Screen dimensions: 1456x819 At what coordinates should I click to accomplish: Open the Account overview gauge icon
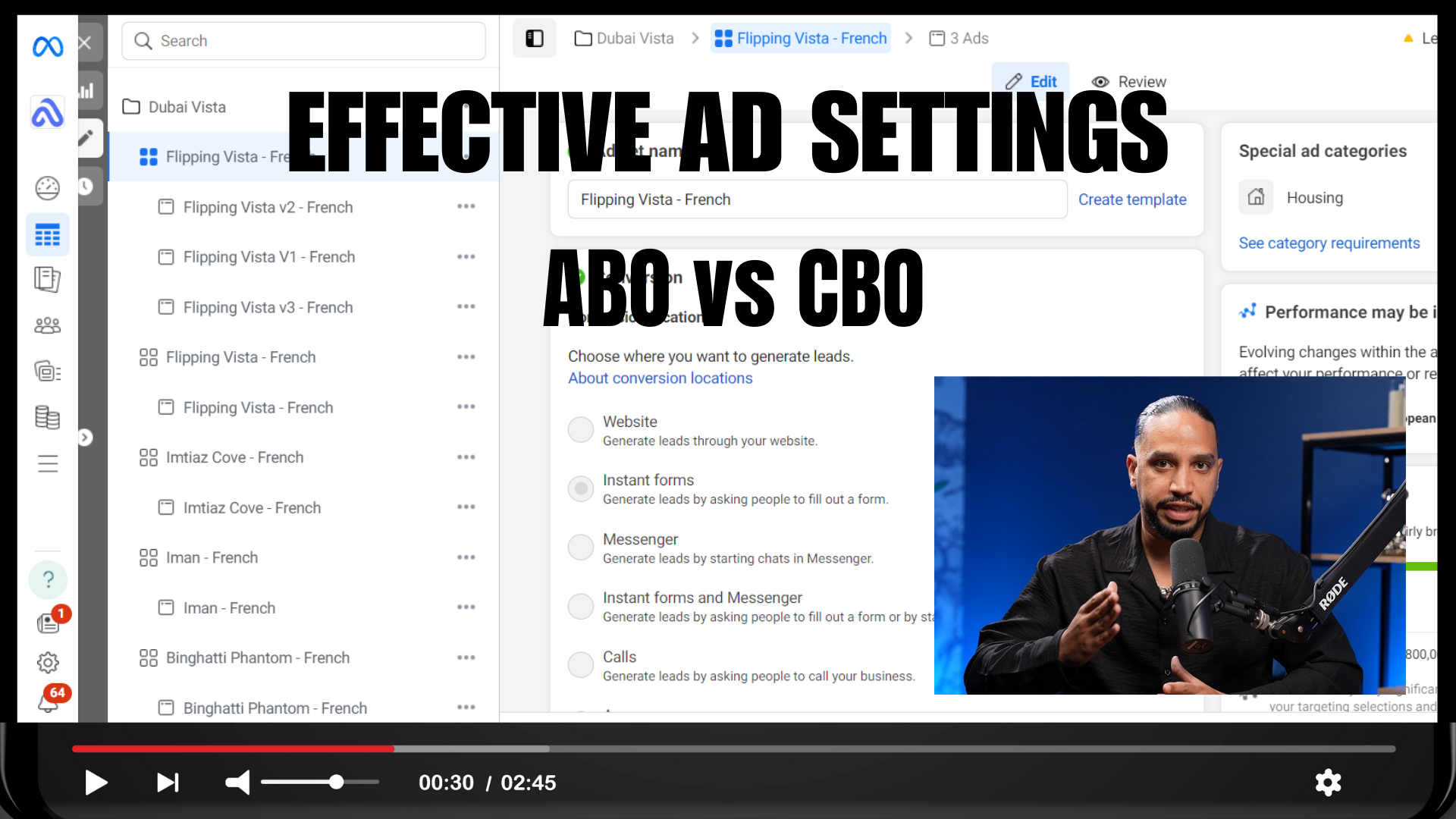click(47, 188)
